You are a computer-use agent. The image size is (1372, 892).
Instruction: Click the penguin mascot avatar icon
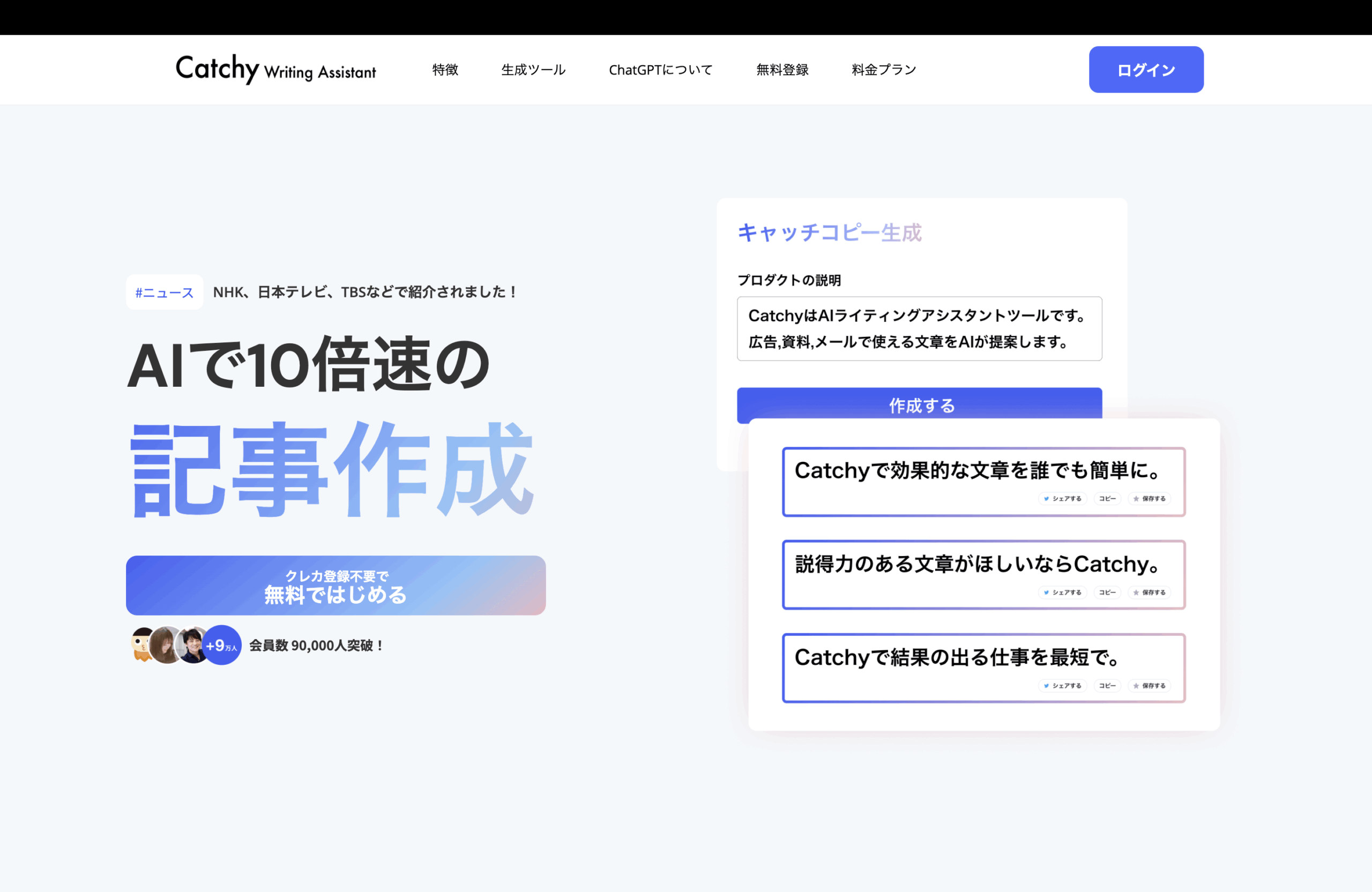[140, 645]
